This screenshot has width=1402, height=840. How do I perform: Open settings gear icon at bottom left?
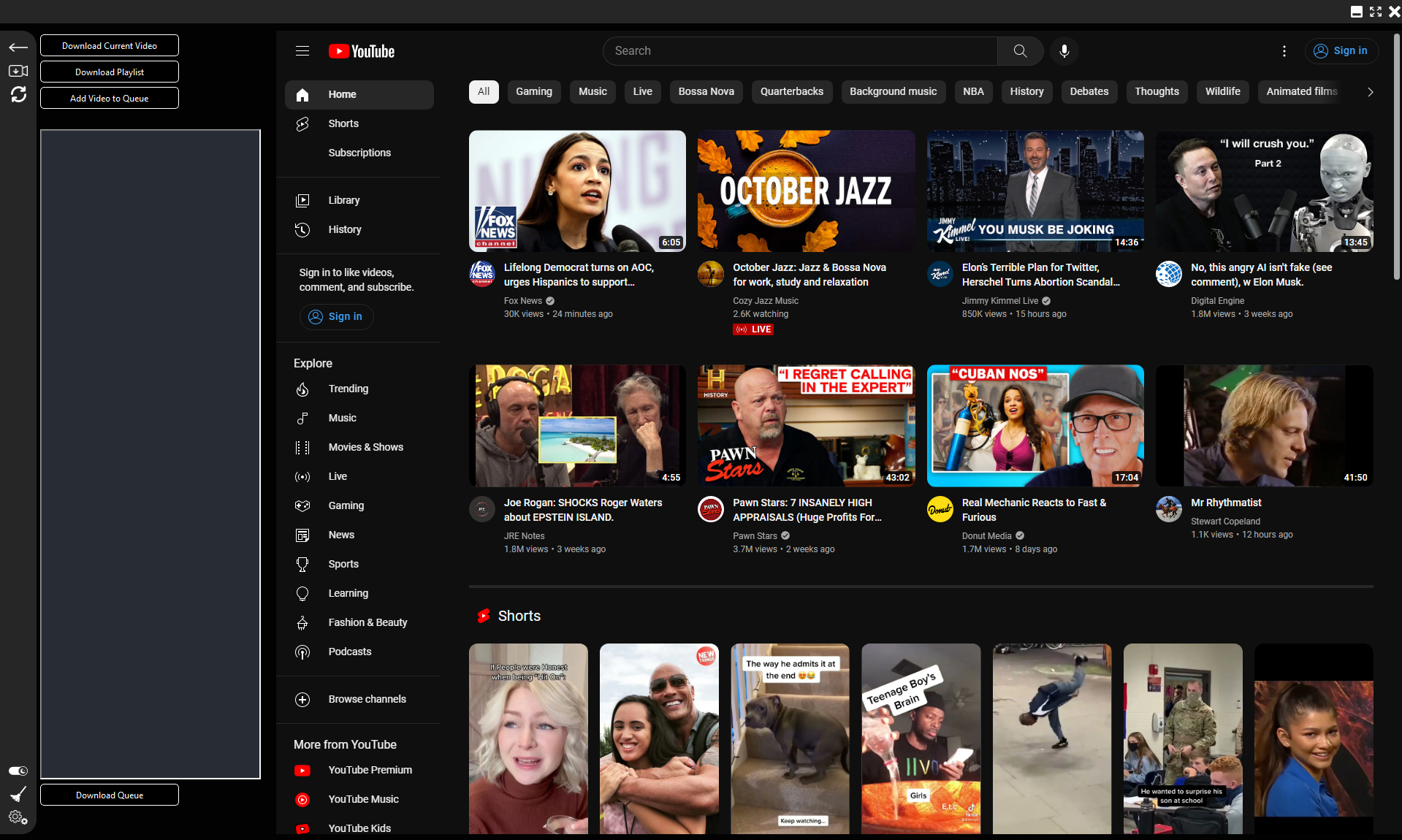tap(18, 817)
